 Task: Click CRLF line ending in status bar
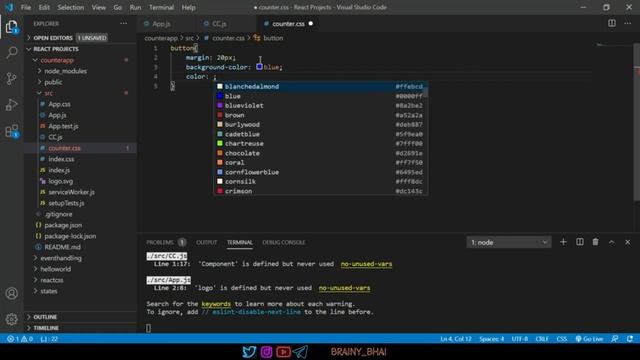click(x=542, y=339)
